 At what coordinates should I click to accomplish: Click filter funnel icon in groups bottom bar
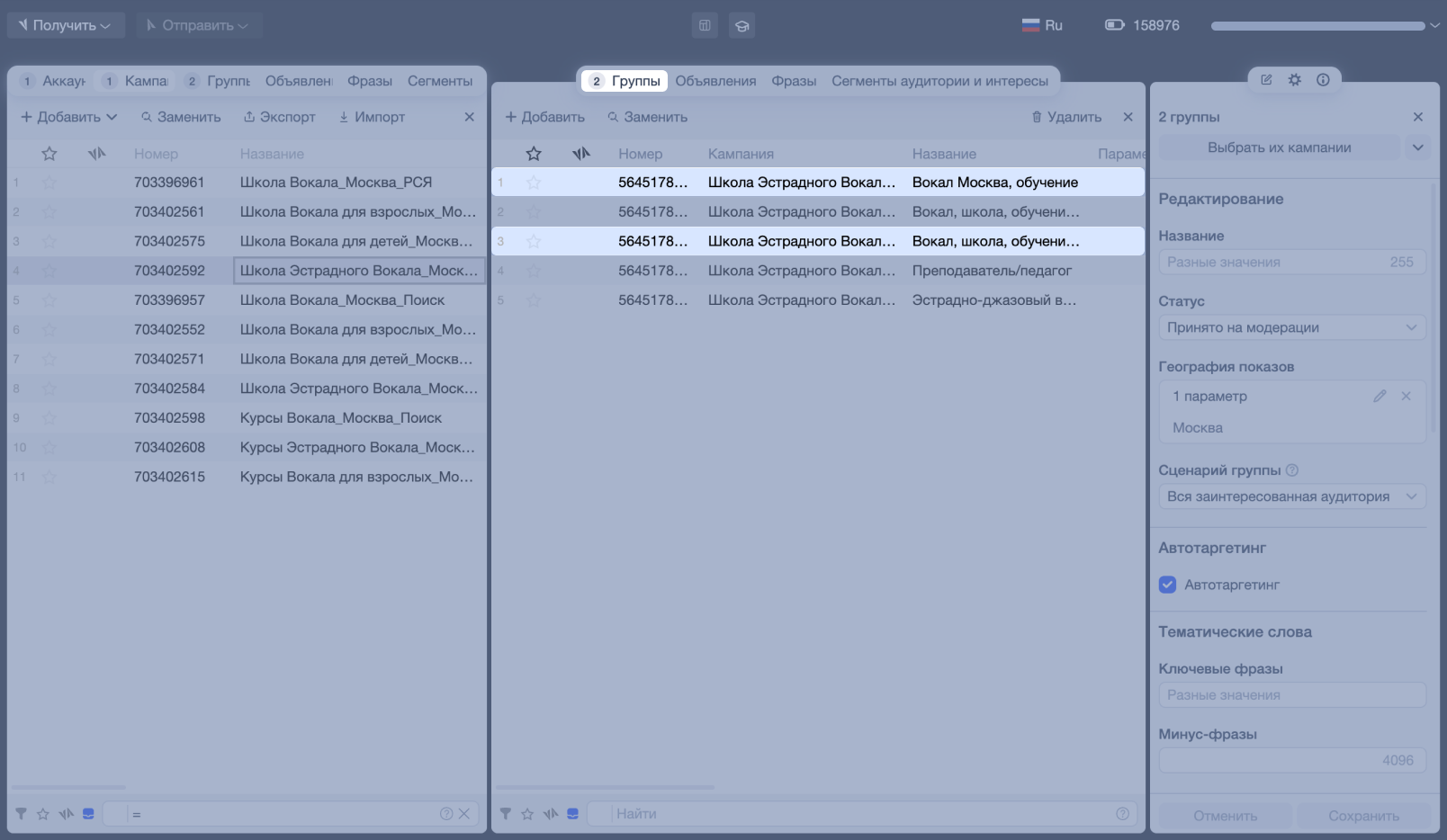pyautogui.click(x=506, y=814)
